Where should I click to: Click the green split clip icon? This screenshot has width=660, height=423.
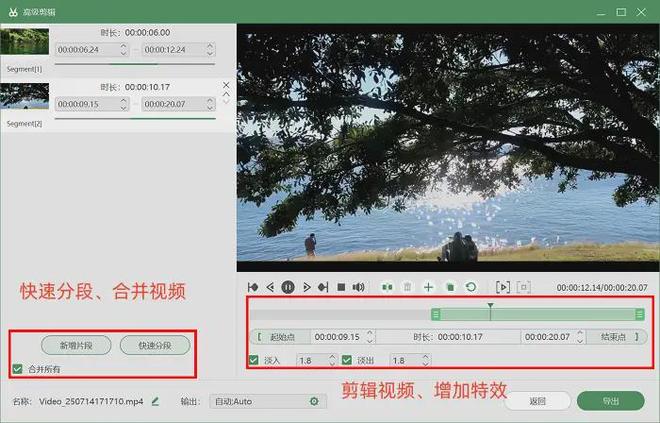[387, 287]
